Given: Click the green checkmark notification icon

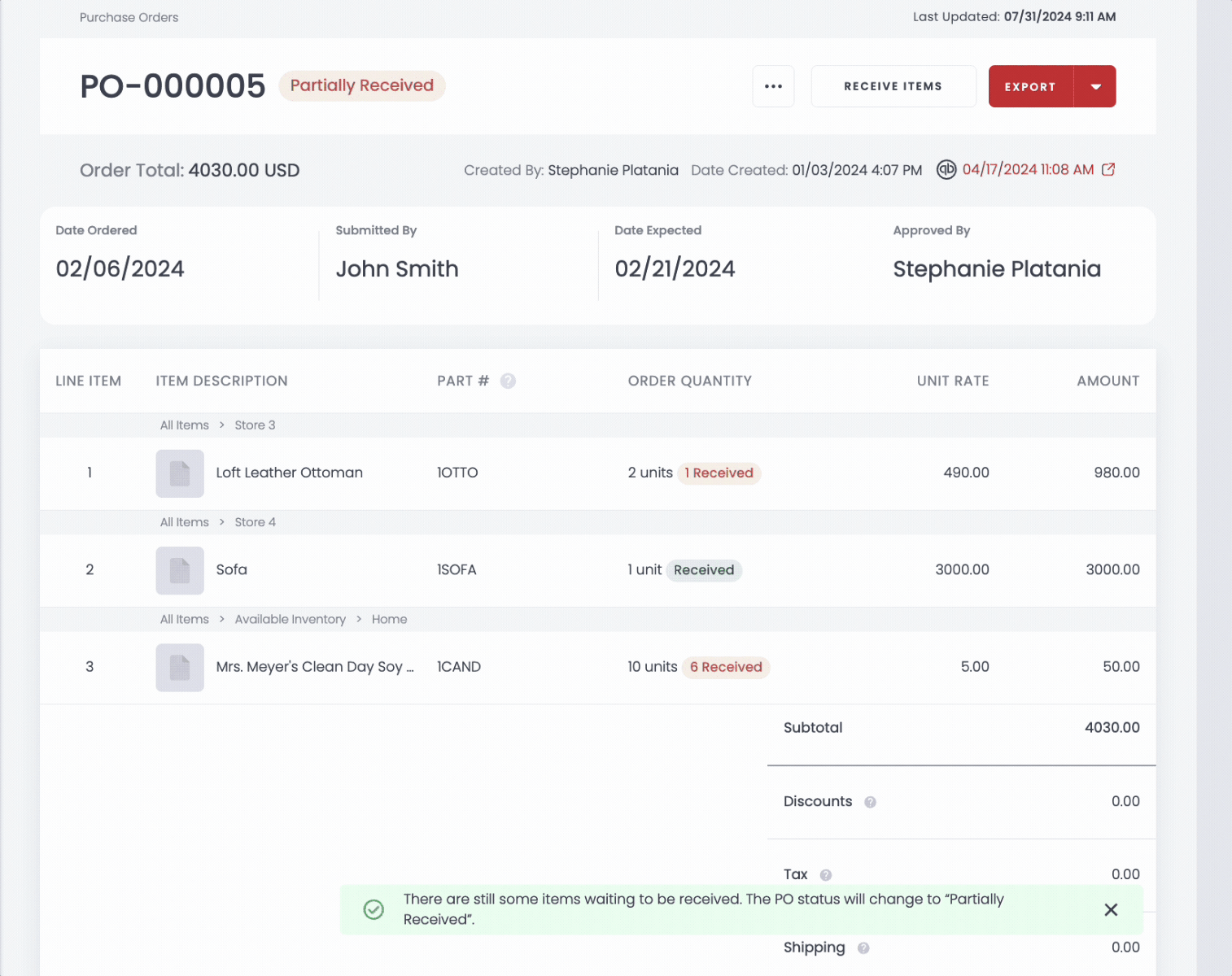Looking at the screenshot, I should (x=374, y=909).
